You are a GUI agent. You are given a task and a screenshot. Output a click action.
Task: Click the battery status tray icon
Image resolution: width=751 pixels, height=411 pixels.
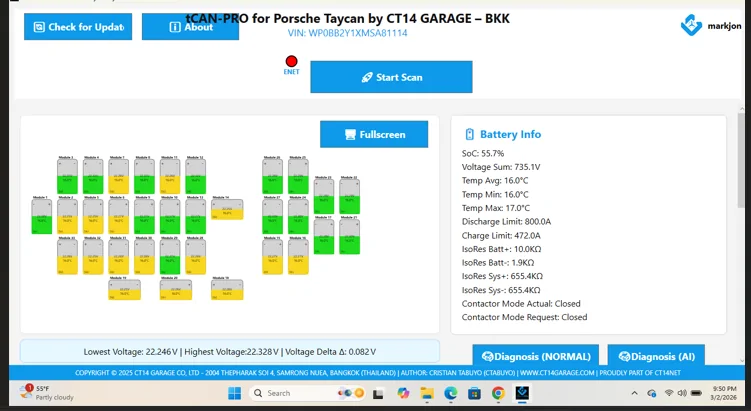coord(696,393)
